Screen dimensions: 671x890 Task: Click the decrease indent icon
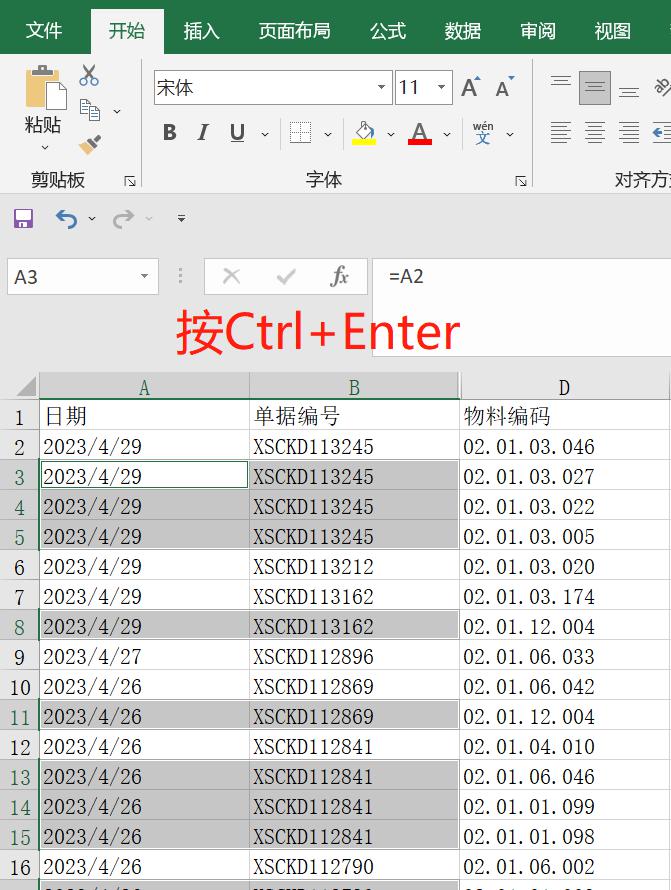(661, 133)
